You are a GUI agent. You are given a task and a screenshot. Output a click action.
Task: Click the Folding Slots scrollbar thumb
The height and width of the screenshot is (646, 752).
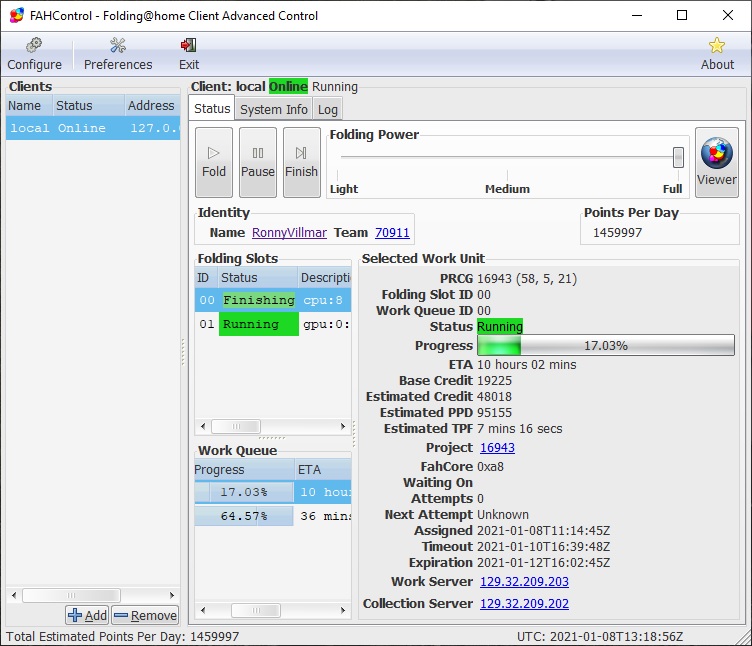point(236,426)
